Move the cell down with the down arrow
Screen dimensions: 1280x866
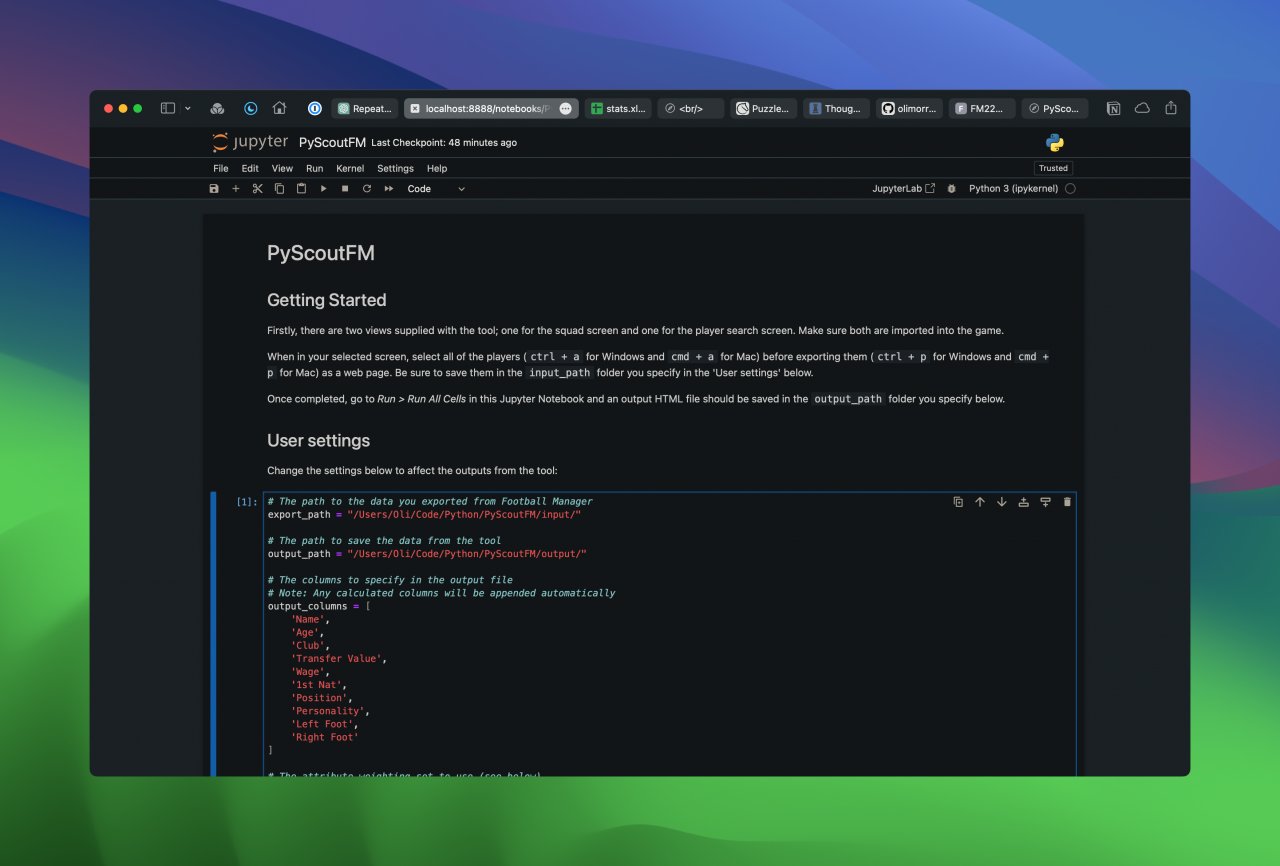(1002, 502)
